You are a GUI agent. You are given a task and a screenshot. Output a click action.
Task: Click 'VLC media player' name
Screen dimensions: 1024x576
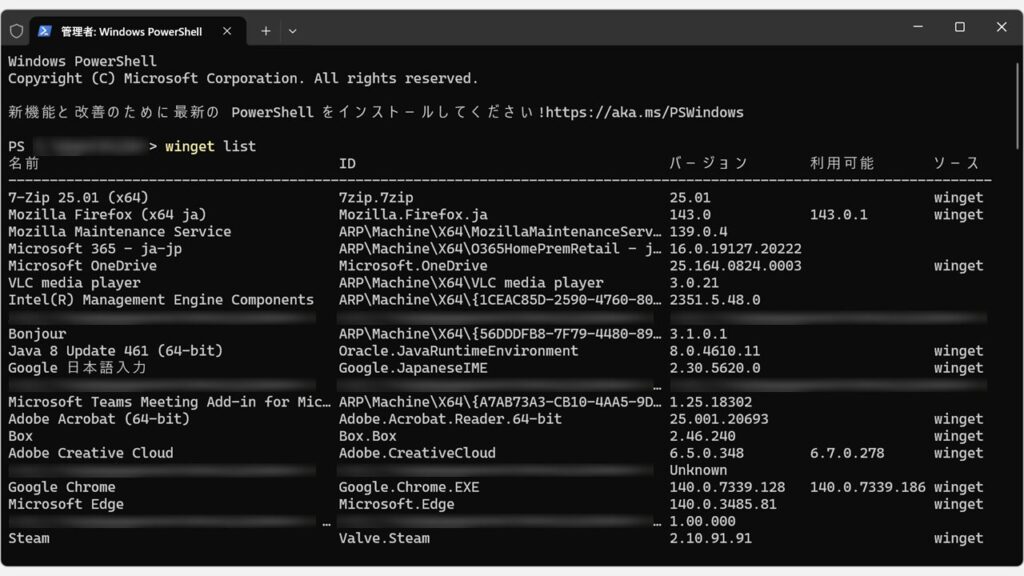point(74,282)
